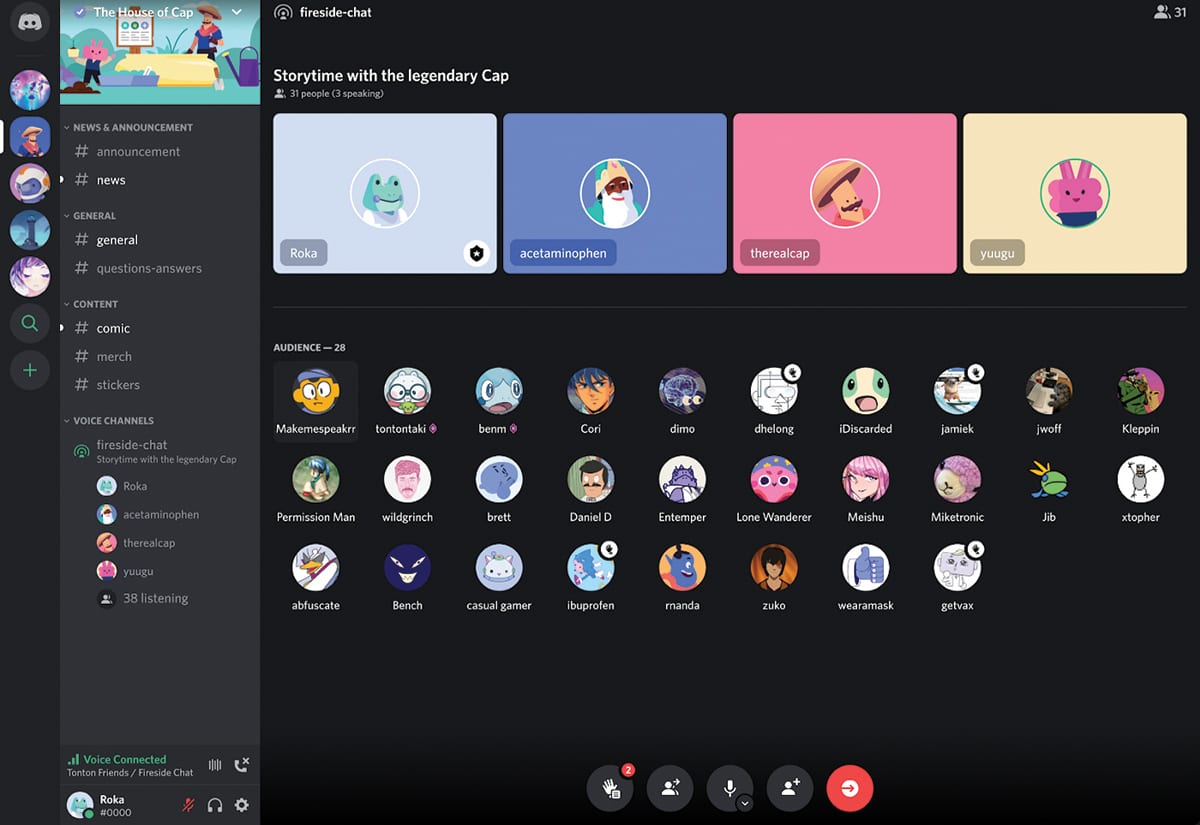This screenshot has height=825, width=1200.
Task: Toggle raise hand with pending requests badge
Action: (610, 788)
